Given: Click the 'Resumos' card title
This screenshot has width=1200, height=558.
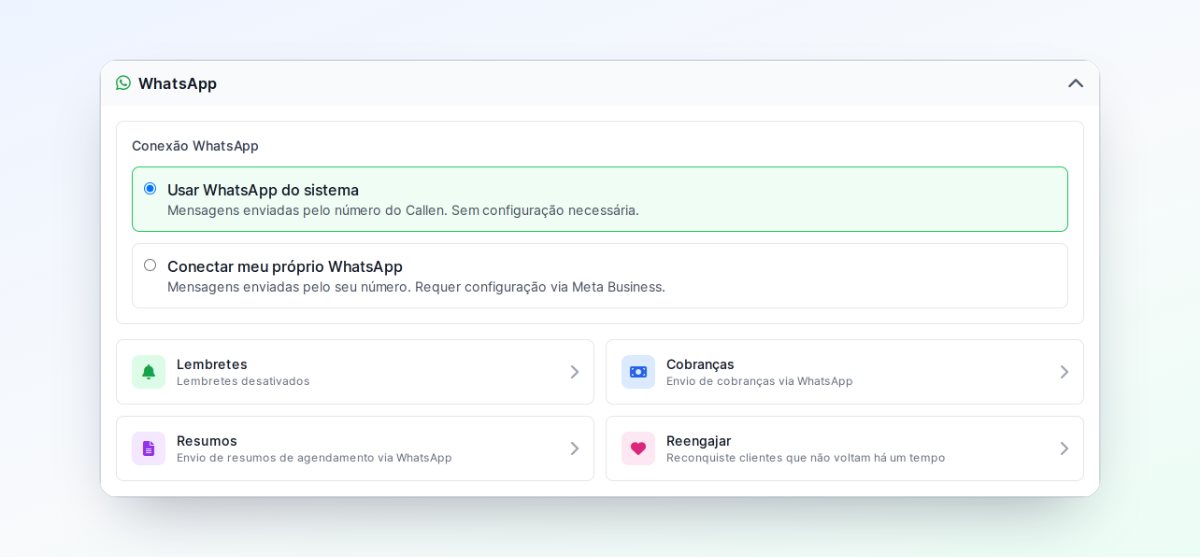Looking at the screenshot, I should (x=207, y=441).
